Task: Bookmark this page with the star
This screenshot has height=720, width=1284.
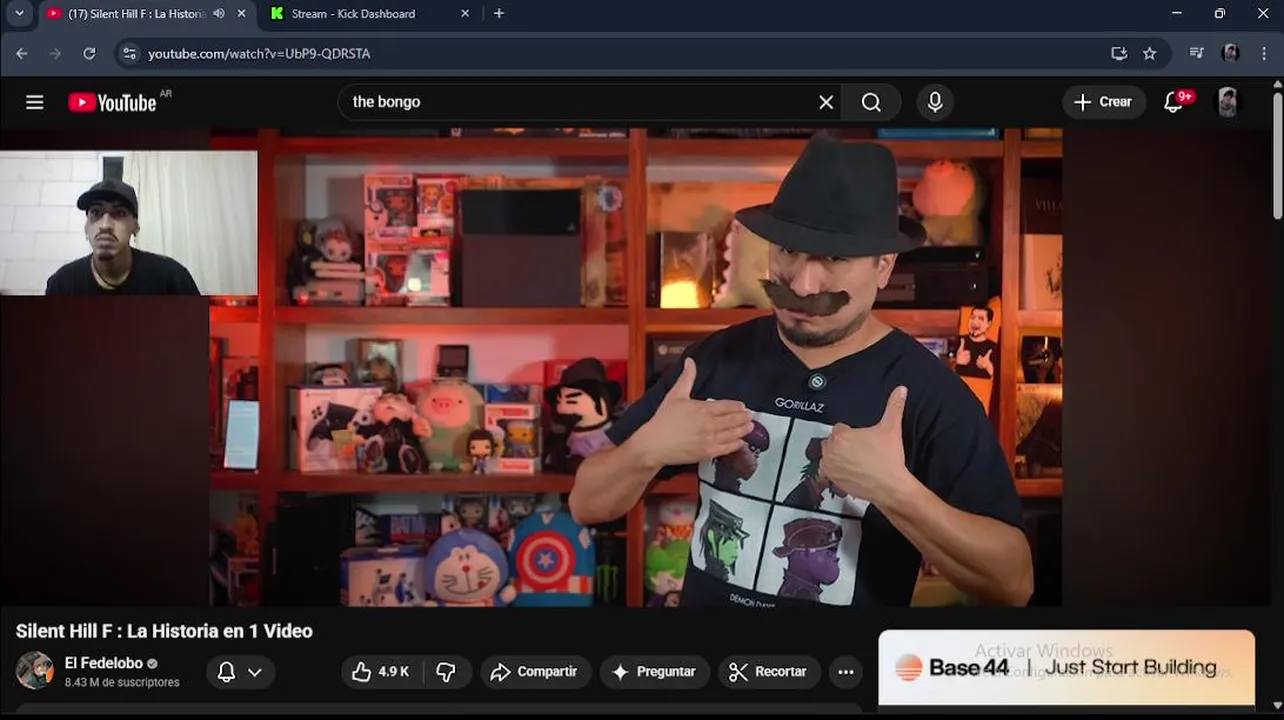Action: point(1150,54)
